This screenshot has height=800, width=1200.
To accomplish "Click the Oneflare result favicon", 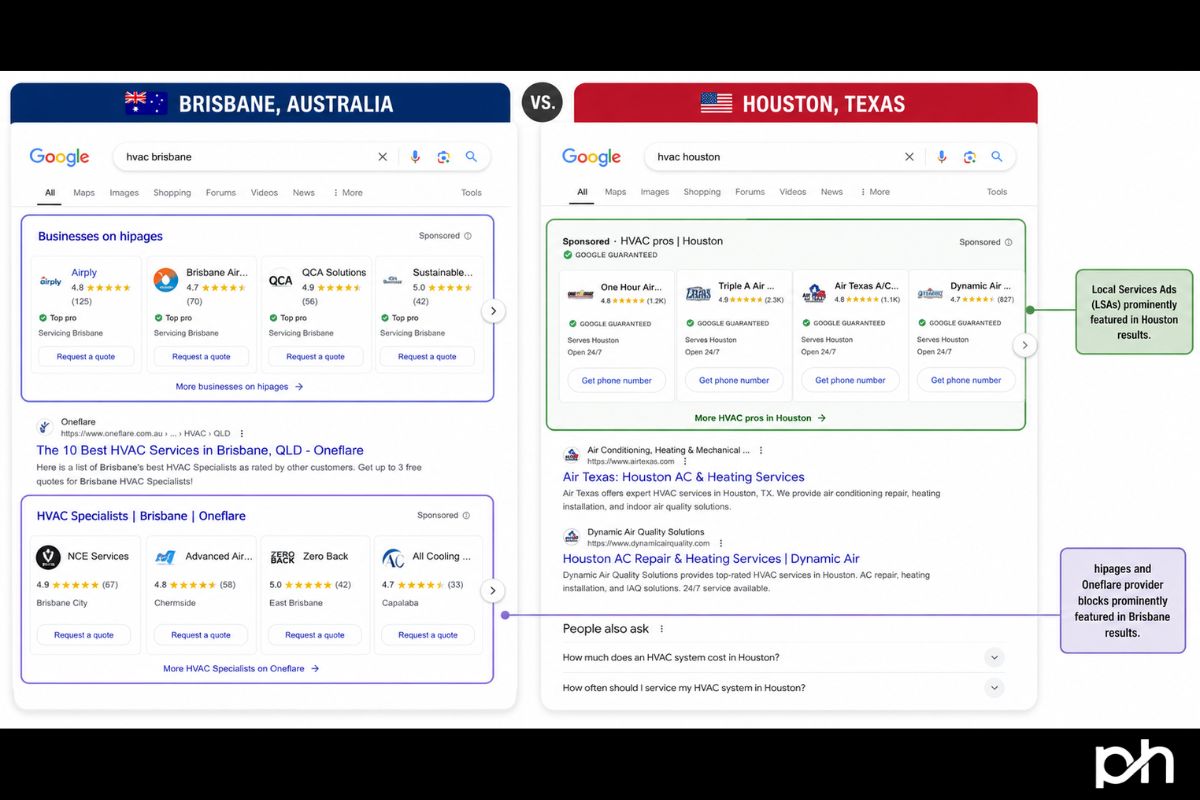I will click(45, 427).
